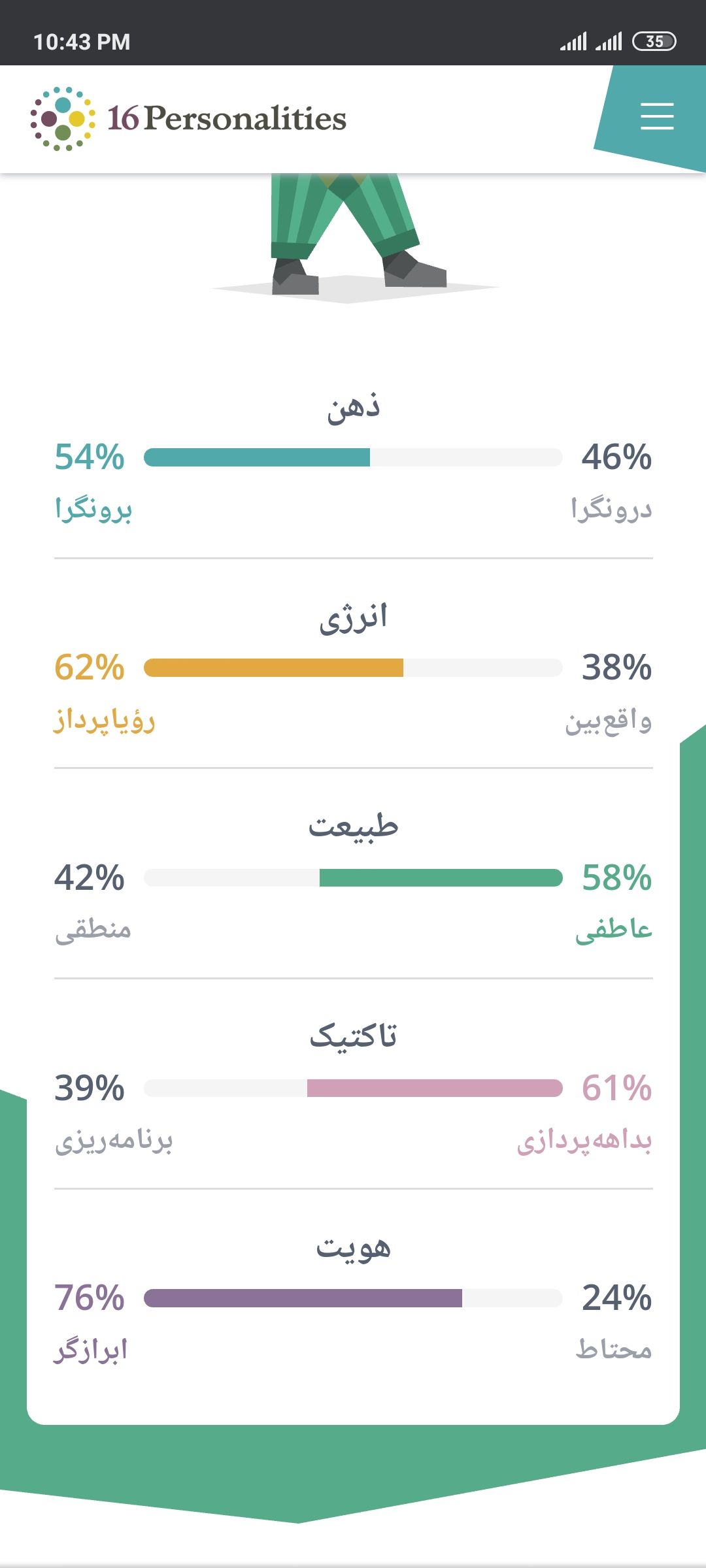Tap the battery indicator in status bar
This screenshot has height=1568, width=706.
pos(654,42)
